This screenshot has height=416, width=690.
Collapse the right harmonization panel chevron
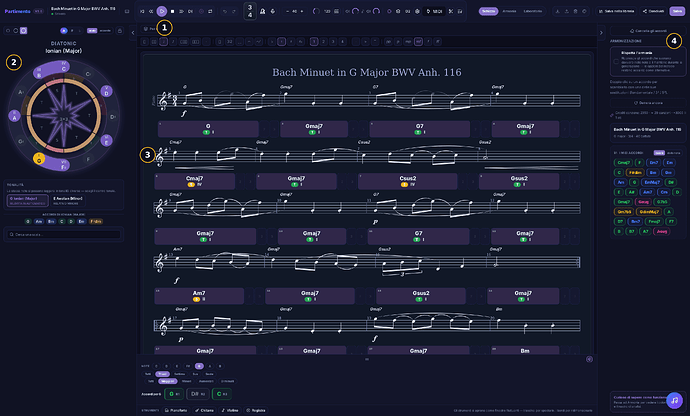click(601, 33)
